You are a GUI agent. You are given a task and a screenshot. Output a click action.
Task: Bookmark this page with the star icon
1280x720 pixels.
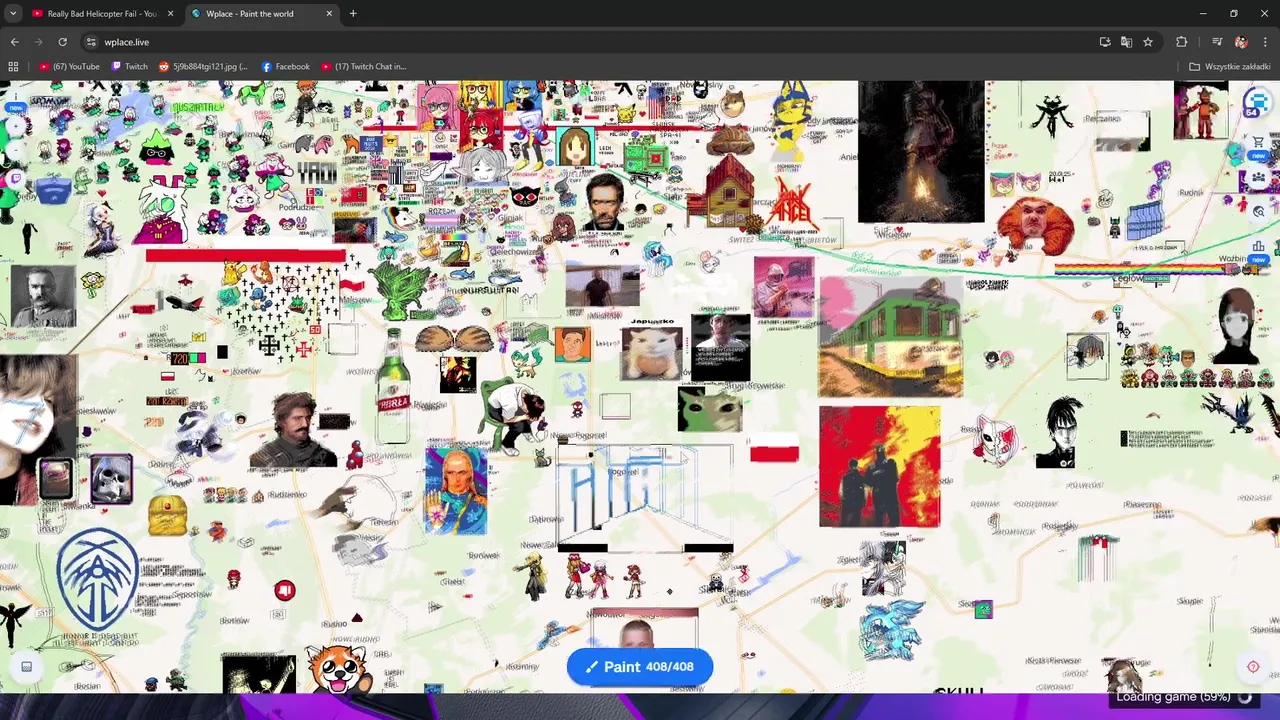1148,42
